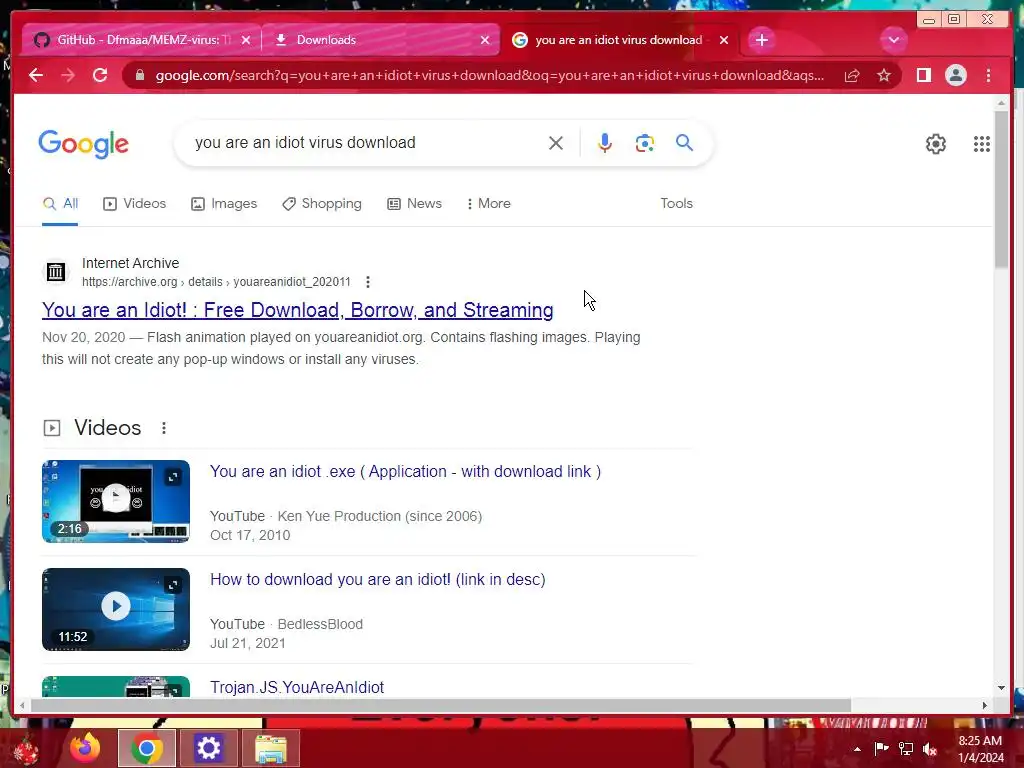Click the muted volume tray icon

[x=930, y=749]
